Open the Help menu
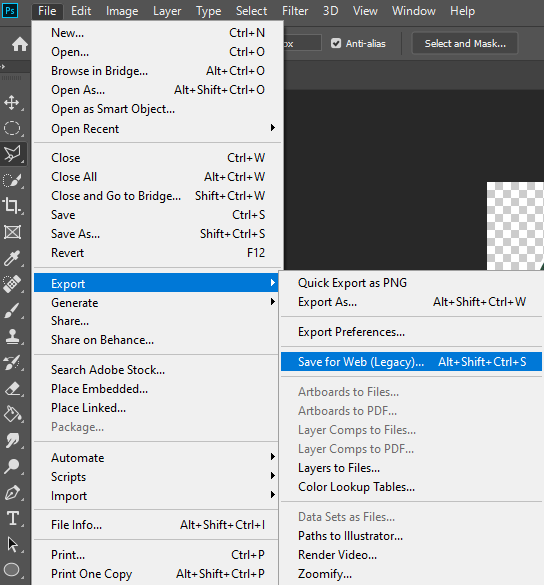This screenshot has height=585, width=544. click(462, 11)
